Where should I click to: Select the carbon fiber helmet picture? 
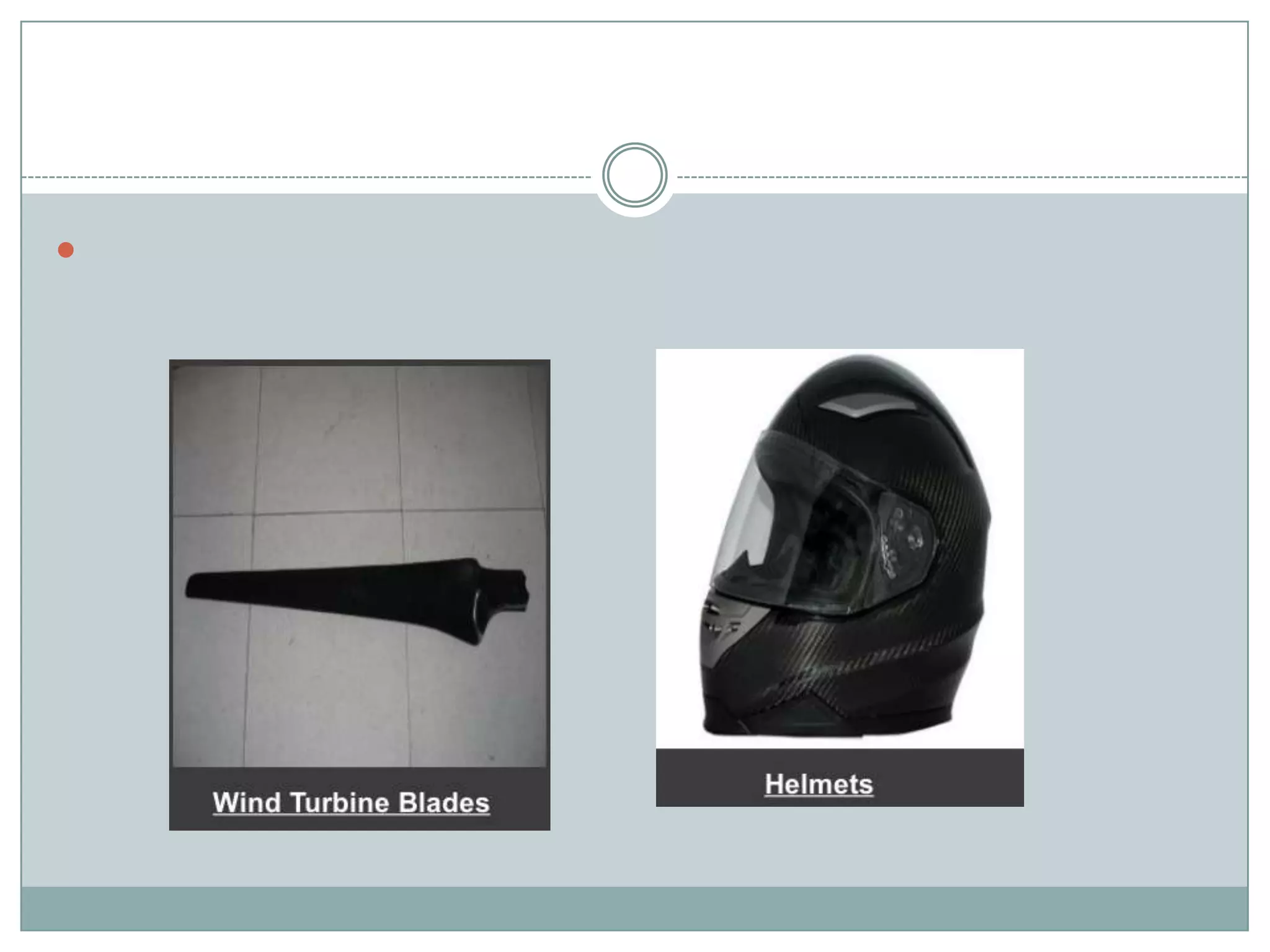[840, 549]
